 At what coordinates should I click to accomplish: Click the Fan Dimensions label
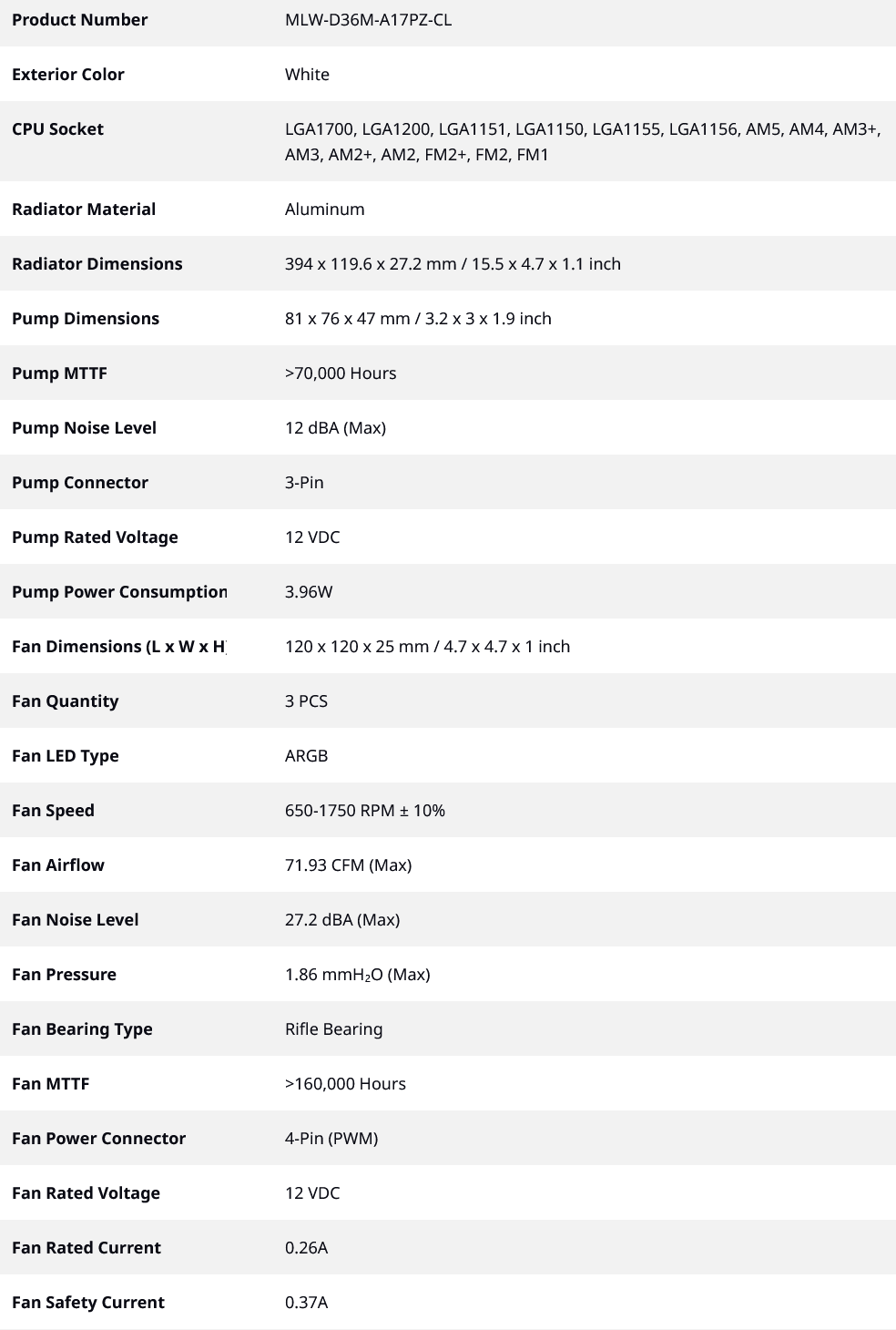pyautogui.click(x=118, y=646)
